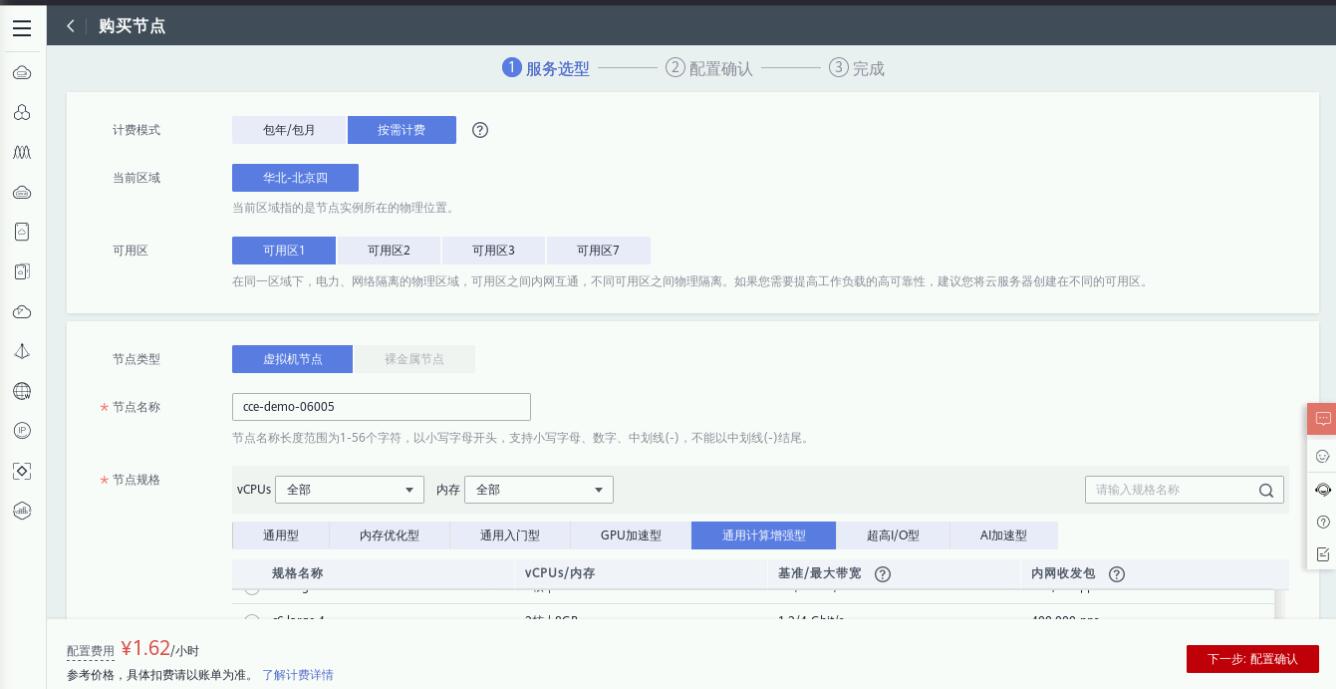1336x689 pixels.
Task: Choose 可用区3 availability zone
Action: click(494, 250)
